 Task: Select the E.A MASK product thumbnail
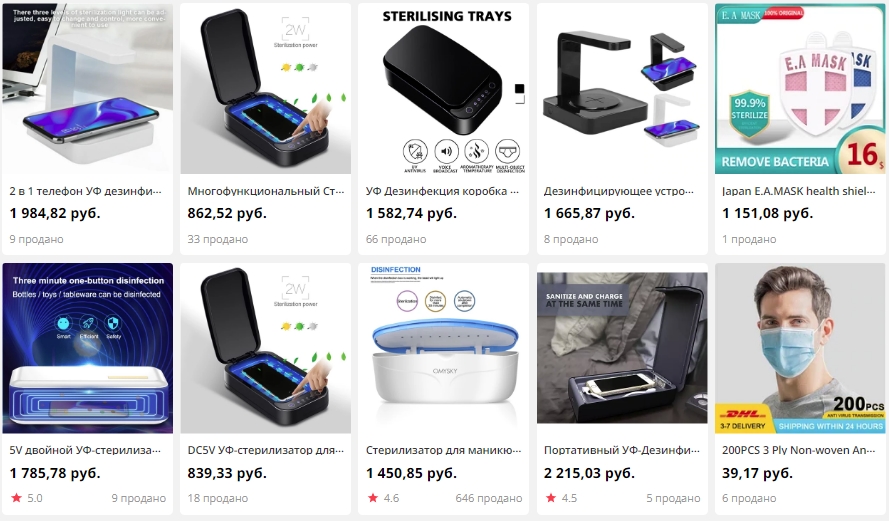pos(800,88)
